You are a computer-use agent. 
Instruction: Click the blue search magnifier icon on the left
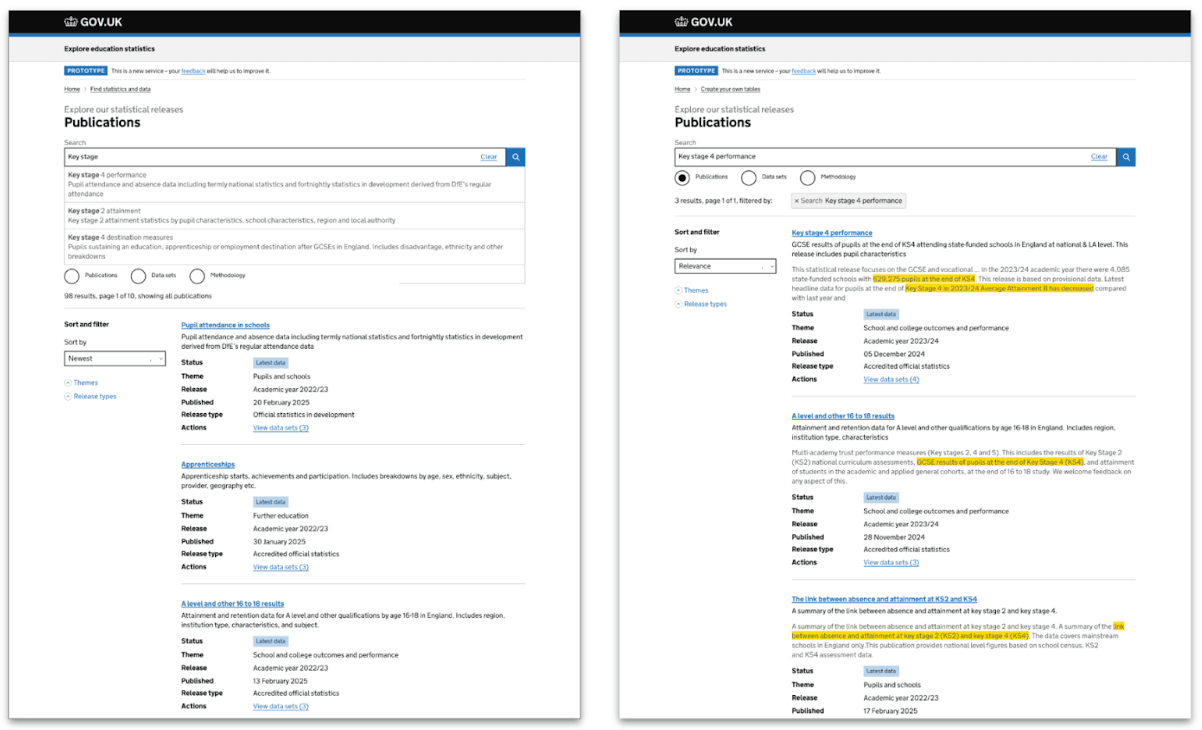[515, 157]
